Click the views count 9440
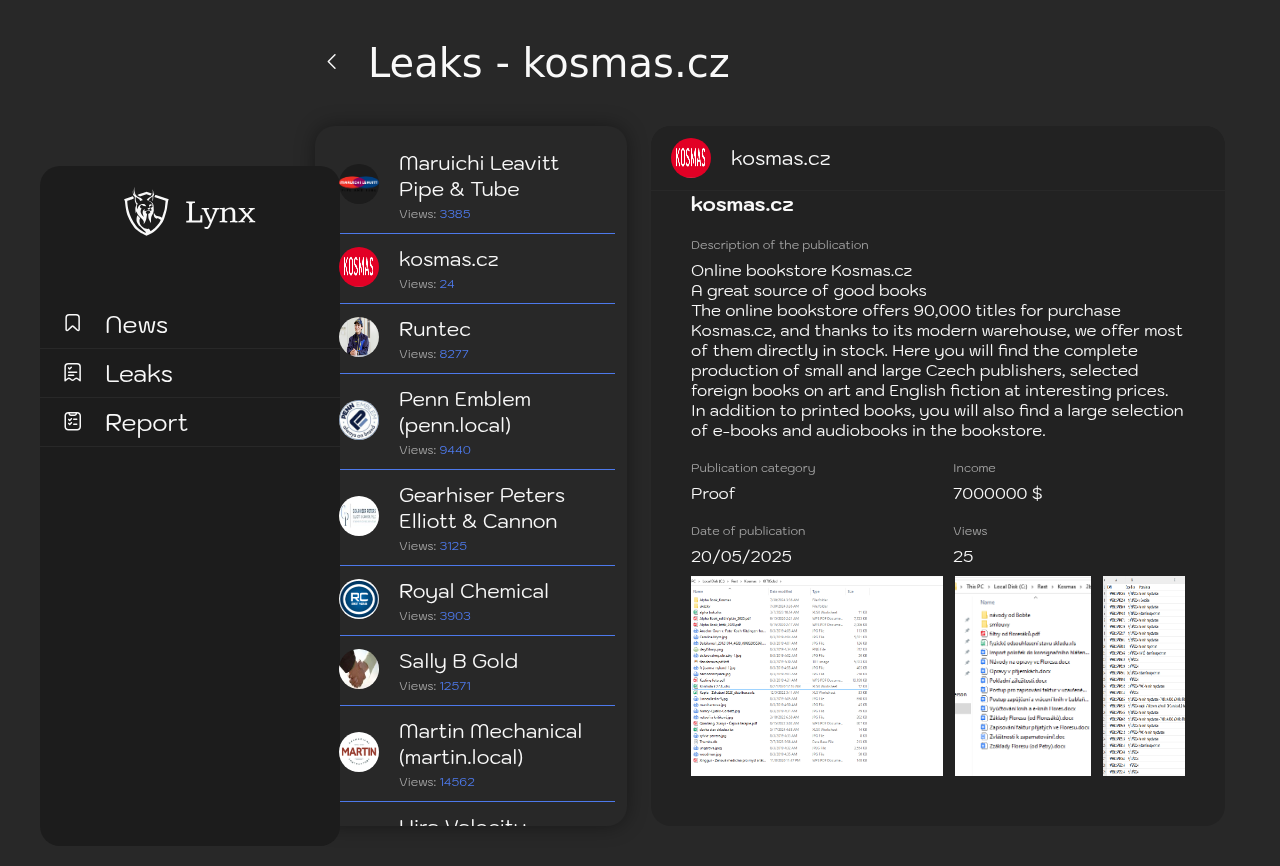1280x866 pixels. [x=455, y=450]
